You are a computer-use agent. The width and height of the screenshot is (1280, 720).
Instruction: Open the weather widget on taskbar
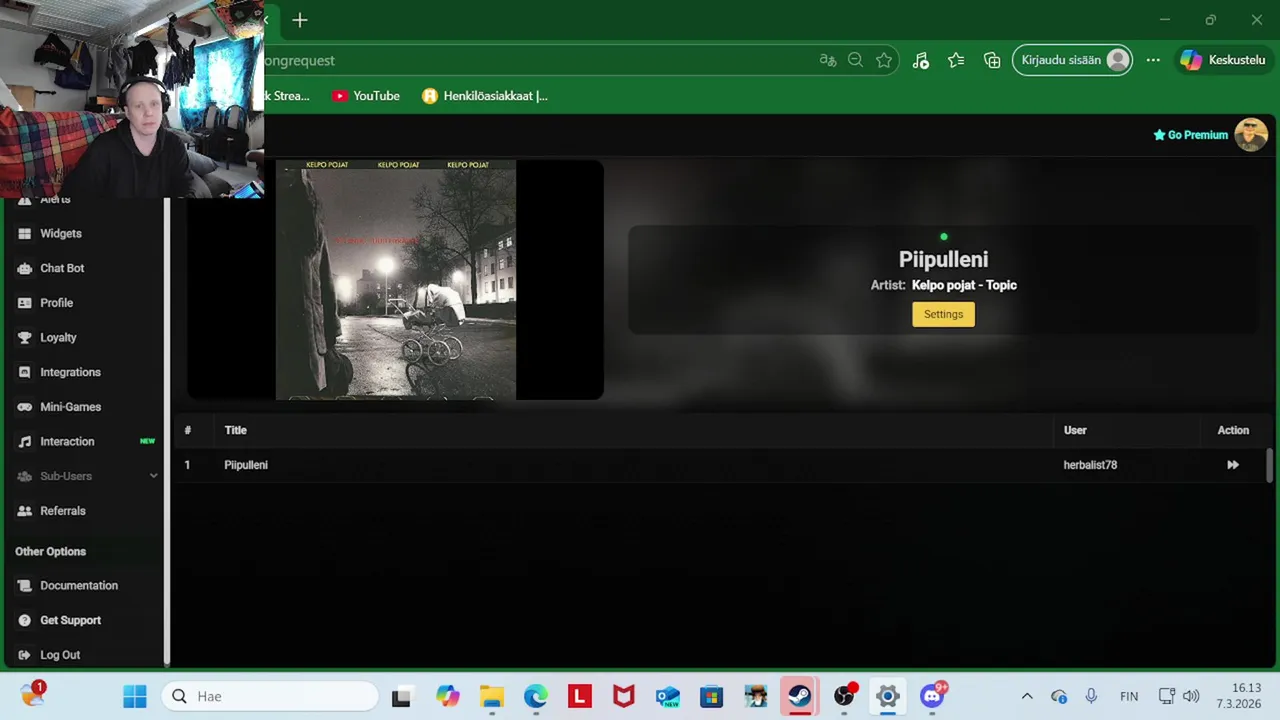pyautogui.click(x=32, y=694)
